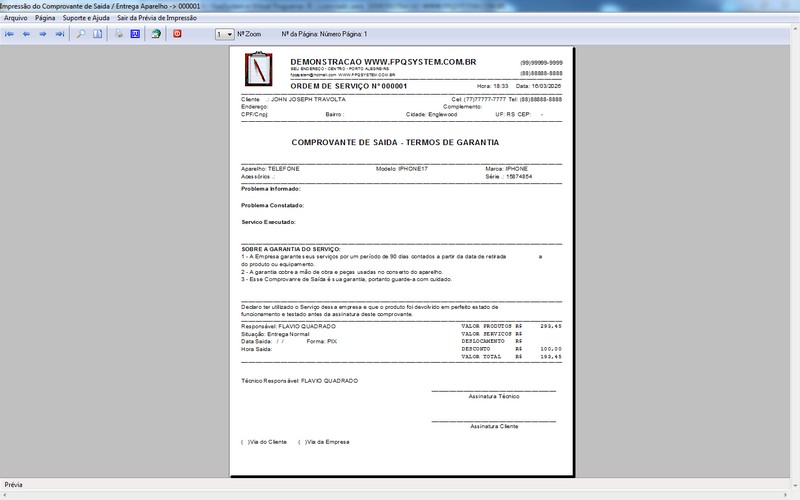The height and width of the screenshot is (500, 800).
Task: Click the previous page arrow icon
Action: pos(26,34)
